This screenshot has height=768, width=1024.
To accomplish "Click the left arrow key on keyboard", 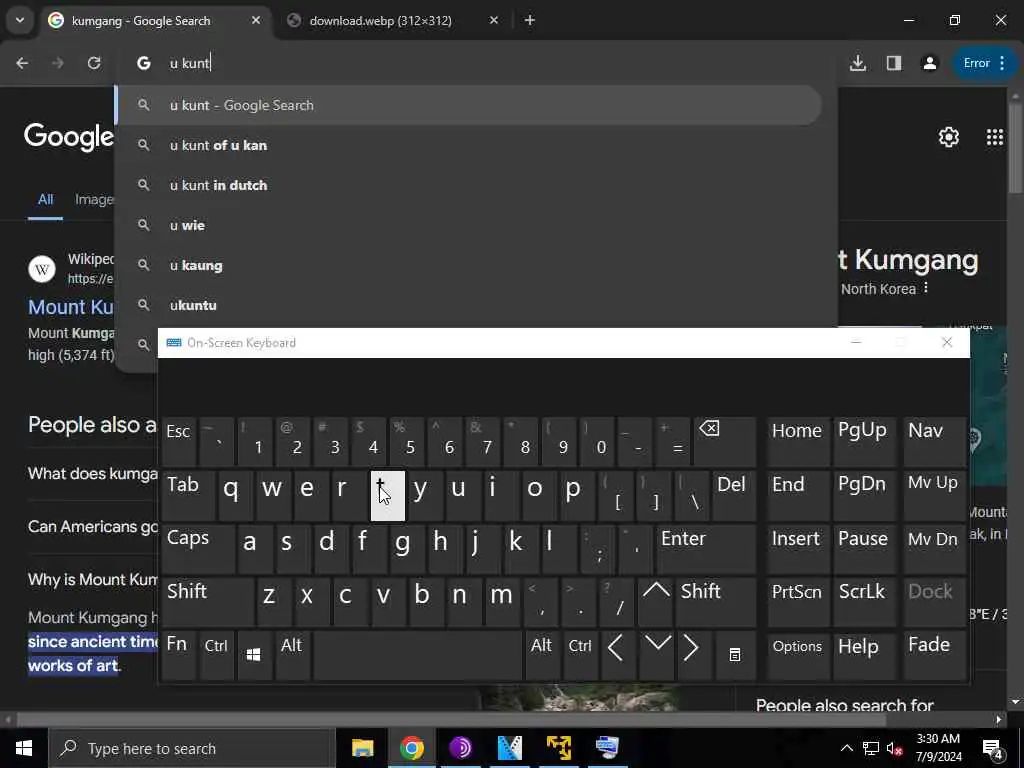I will click(616, 655).
